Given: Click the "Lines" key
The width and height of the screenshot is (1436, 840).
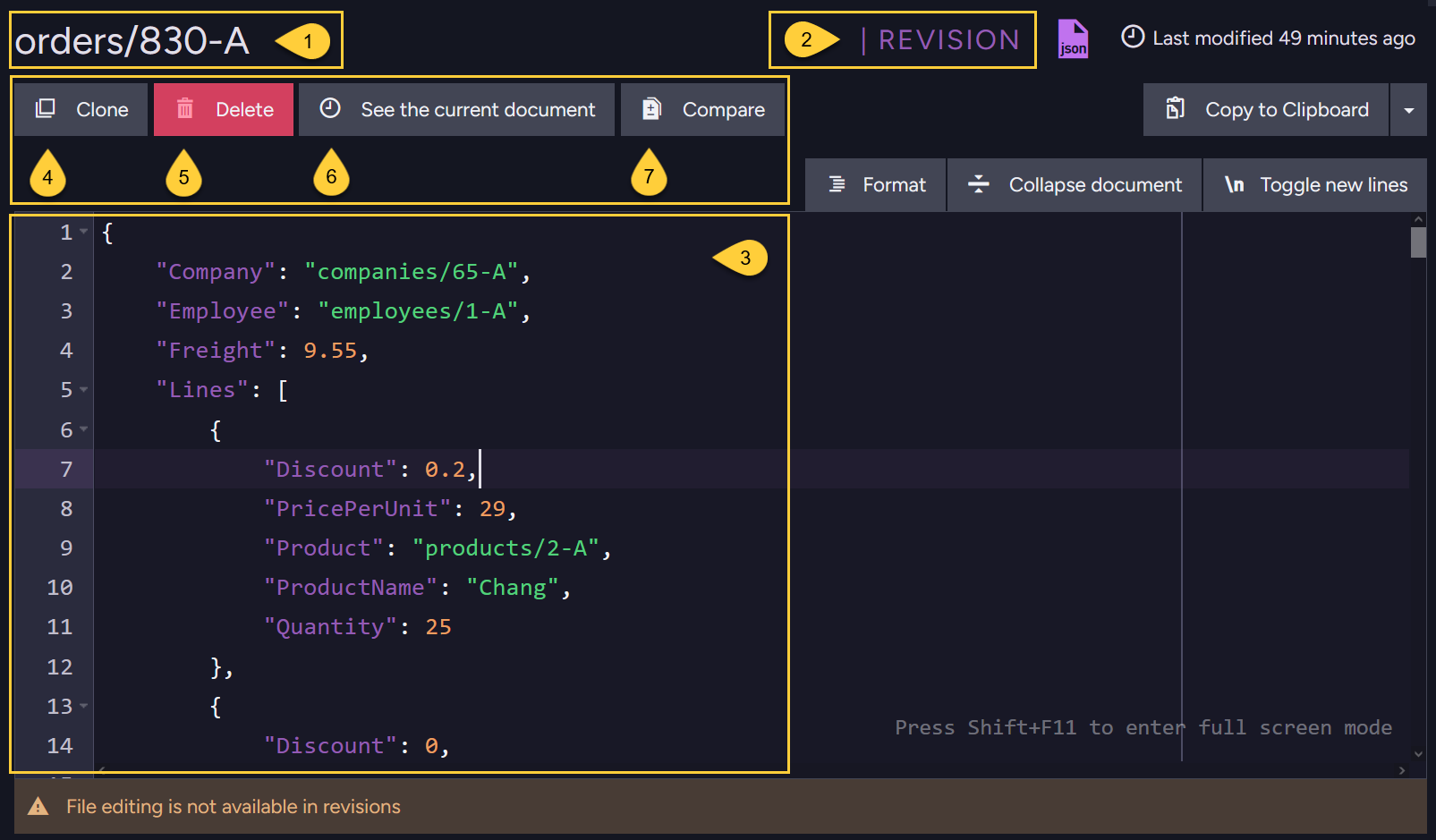Looking at the screenshot, I should 202,390.
